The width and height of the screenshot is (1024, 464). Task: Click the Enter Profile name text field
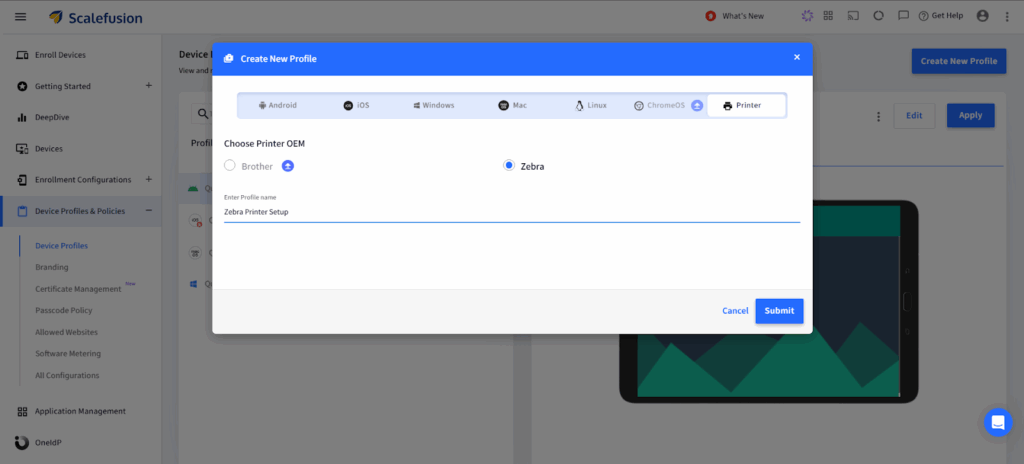[510, 212]
